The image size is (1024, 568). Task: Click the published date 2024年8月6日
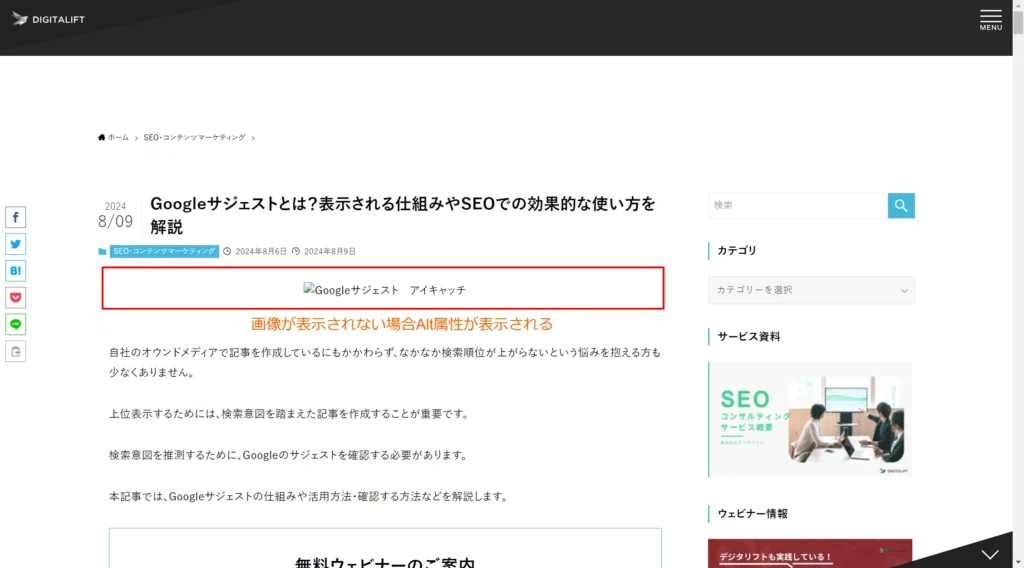point(261,251)
